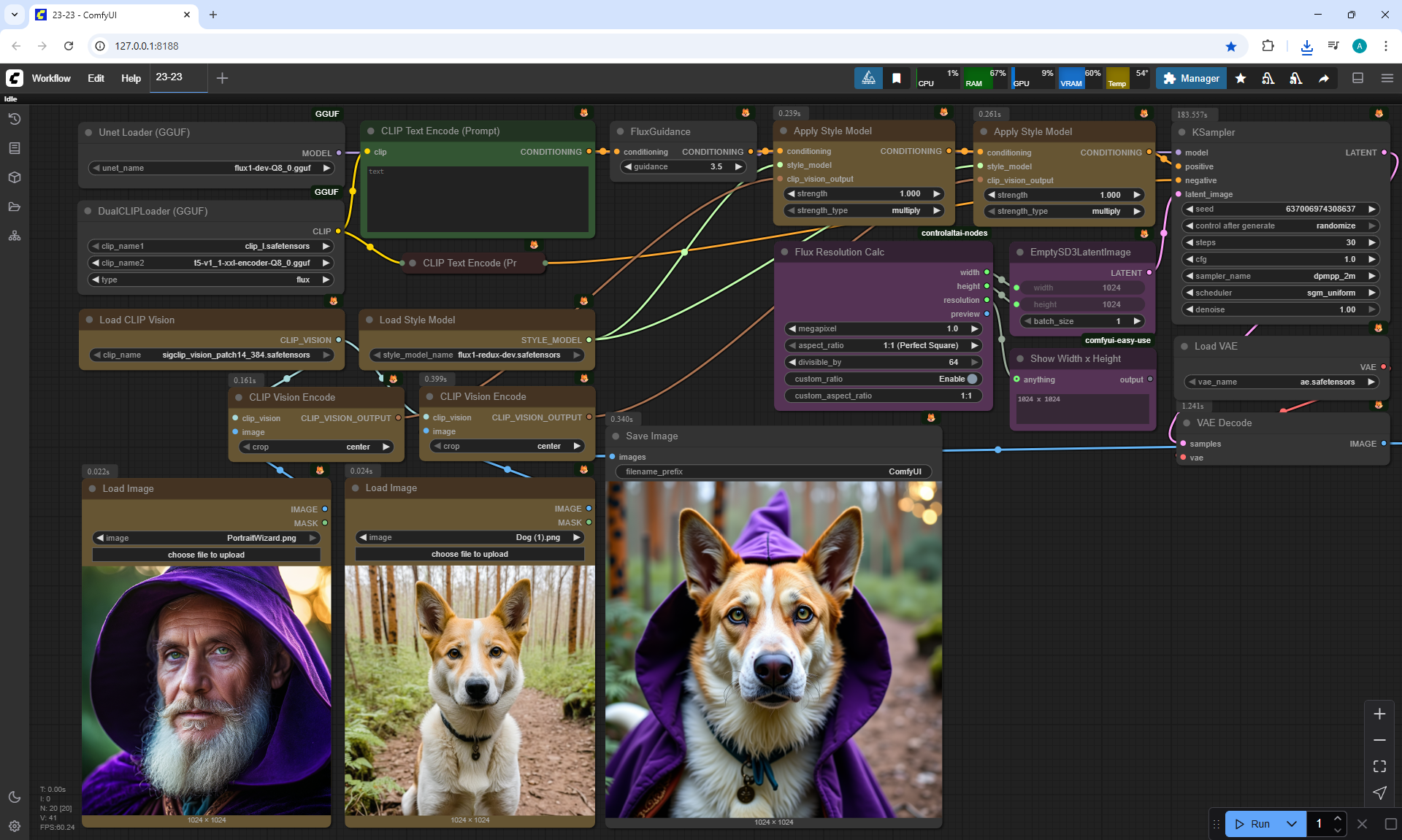
Task: Toggle collapse dot on Save Image node
Action: pos(616,436)
